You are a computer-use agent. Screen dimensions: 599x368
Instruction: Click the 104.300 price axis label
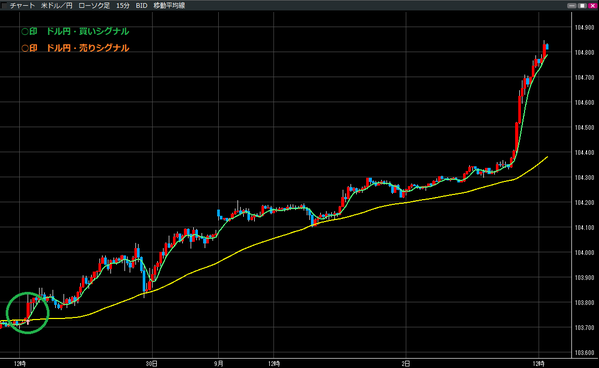pyautogui.click(x=584, y=178)
